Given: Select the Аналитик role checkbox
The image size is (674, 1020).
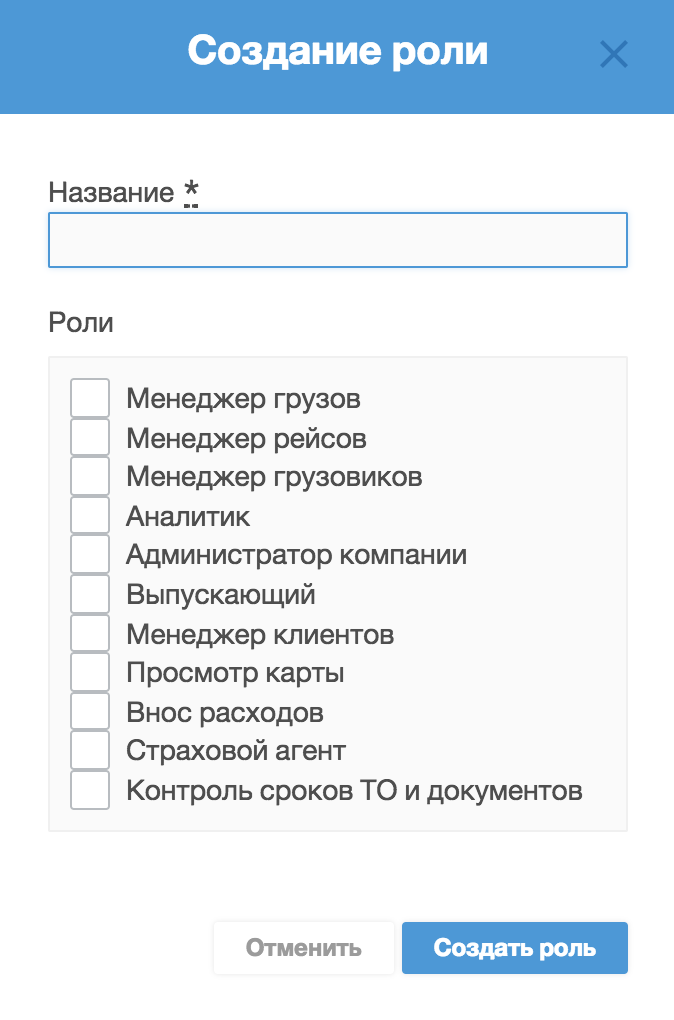Looking at the screenshot, I should 90,516.
